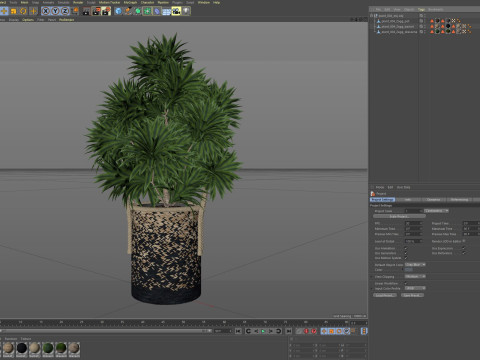The width and height of the screenshot is (480, 360).
Task: Select the first child object row
Action: [395, 21]
